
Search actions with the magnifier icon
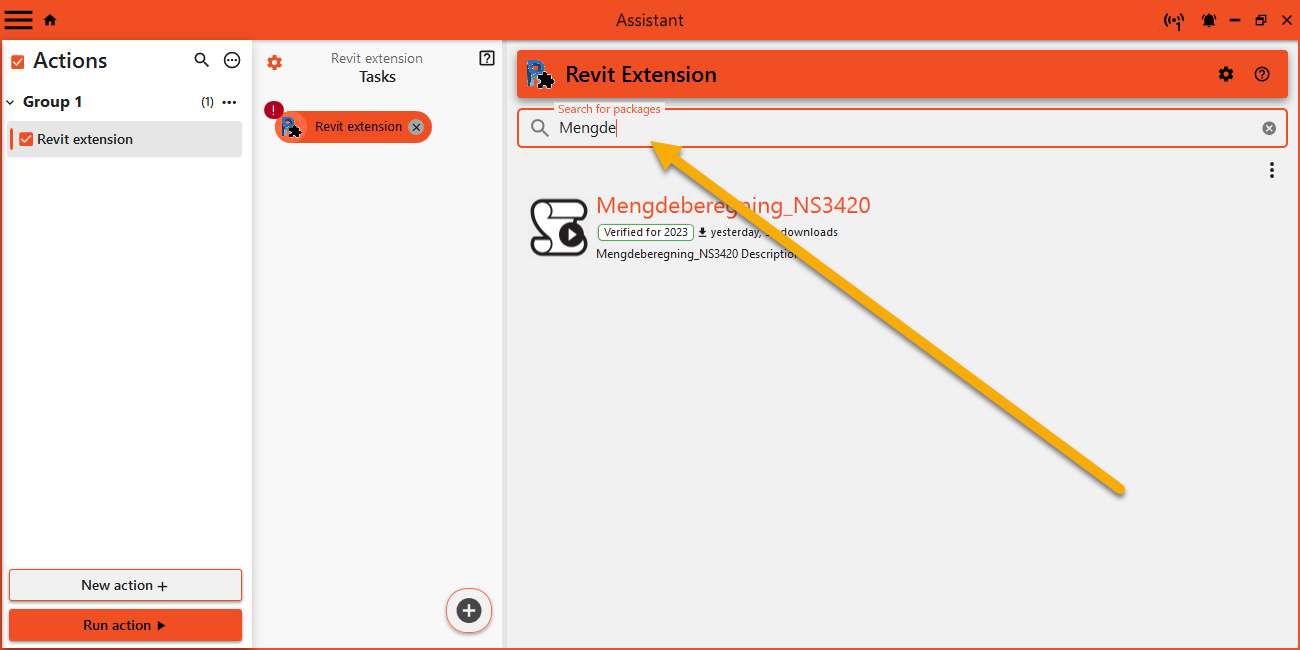202,61
